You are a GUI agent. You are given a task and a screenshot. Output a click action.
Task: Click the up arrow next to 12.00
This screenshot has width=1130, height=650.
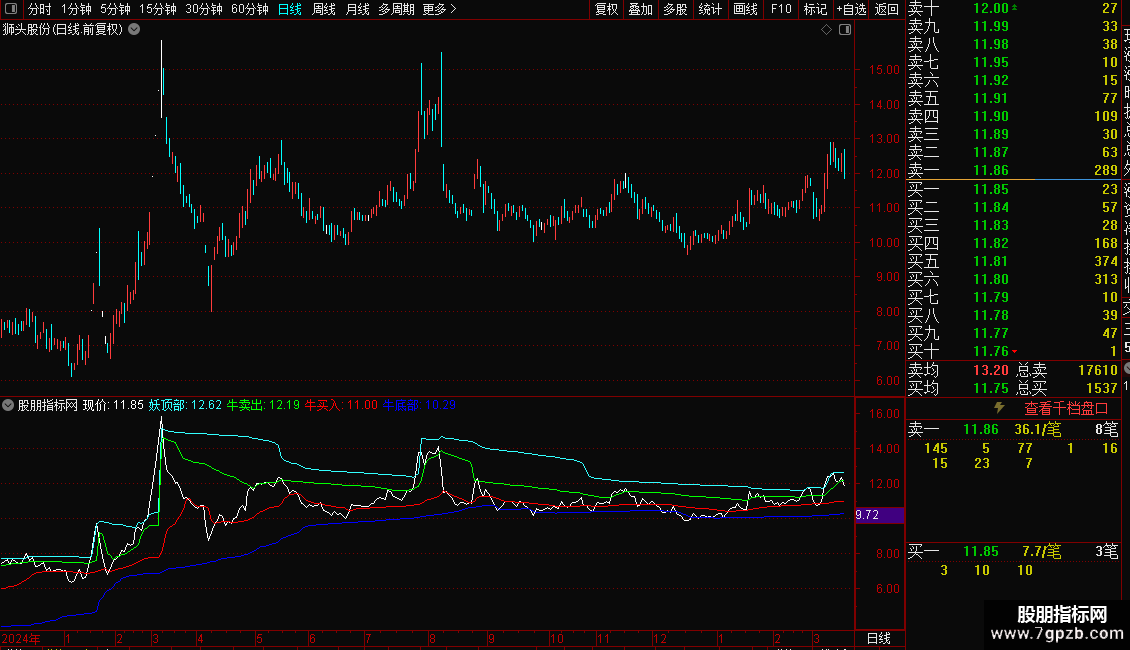(1015, 7)
